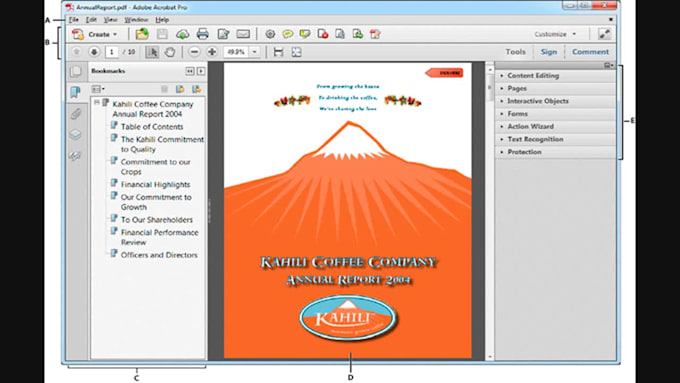Select the arrow Selection tool
This screenshot has height=383, width=680.
[x=152, y=52]
